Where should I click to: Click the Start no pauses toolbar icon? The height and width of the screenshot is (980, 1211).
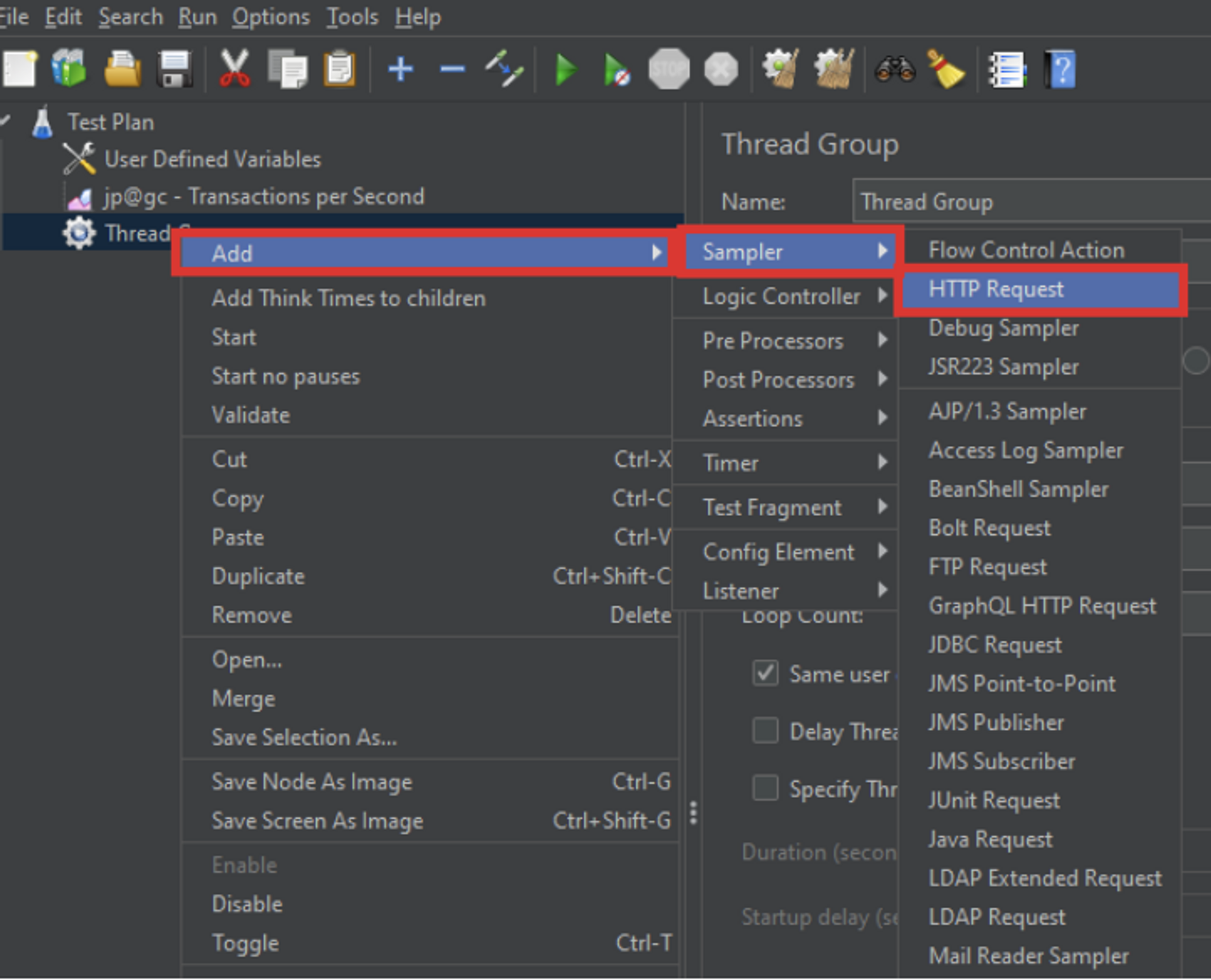pyautogui.click(x=617, y=70)
